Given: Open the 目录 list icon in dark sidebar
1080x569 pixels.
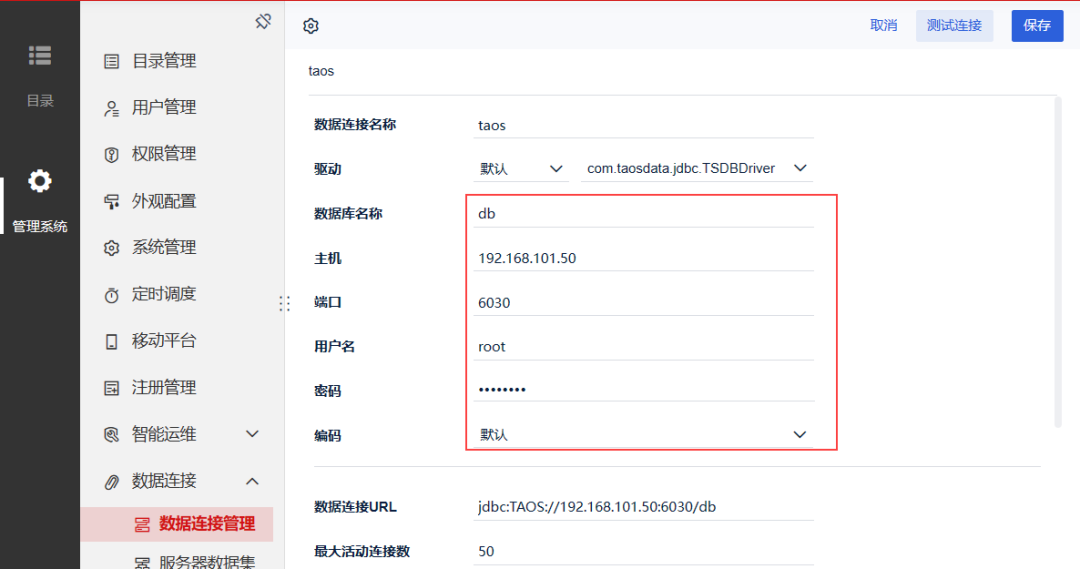Looking at the screenshot, I should tap(40, 55).
